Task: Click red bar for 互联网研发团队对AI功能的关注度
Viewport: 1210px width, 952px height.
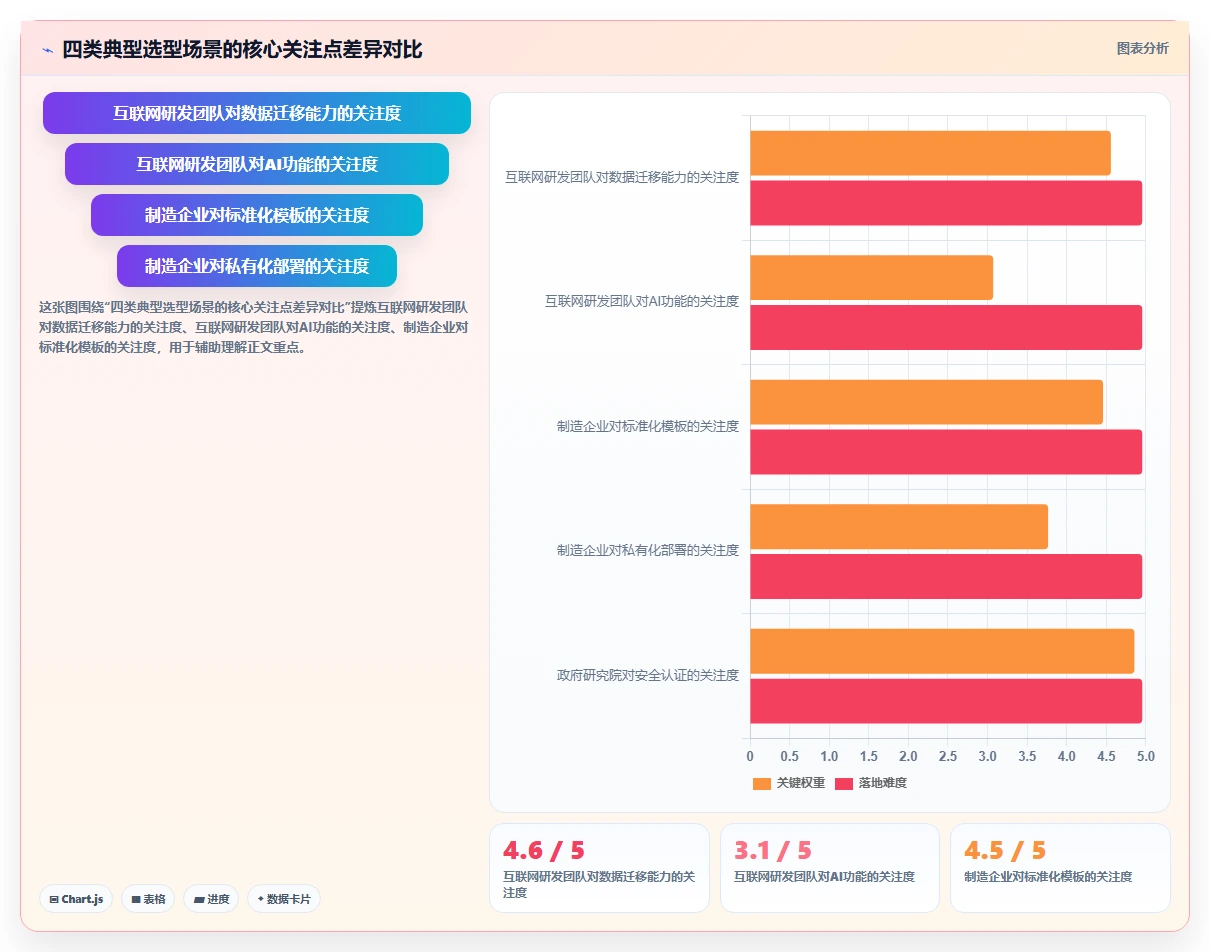Action: pyautogui.click(x=946, y=327)
